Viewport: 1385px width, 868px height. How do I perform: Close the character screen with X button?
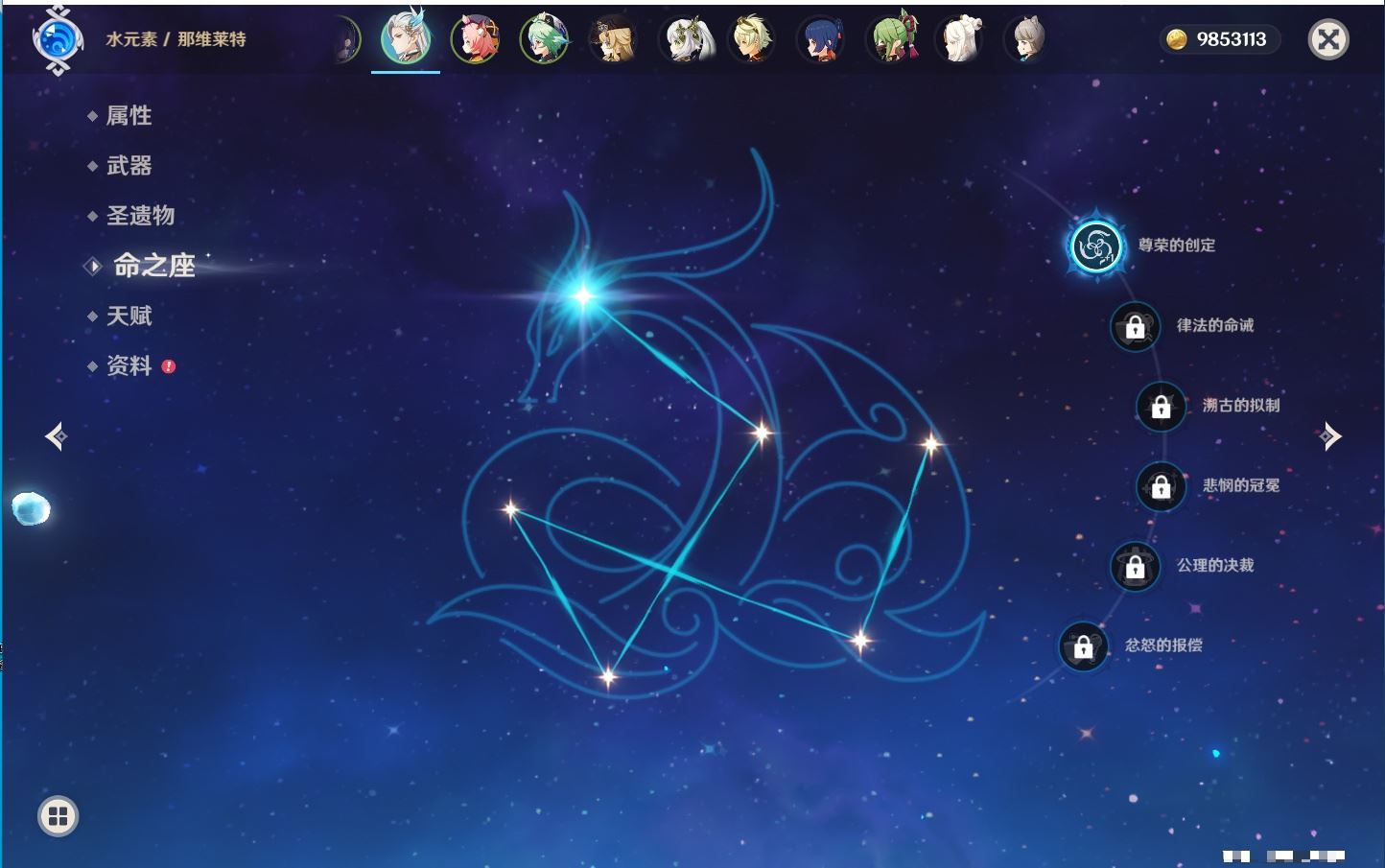coord(1328,39)
